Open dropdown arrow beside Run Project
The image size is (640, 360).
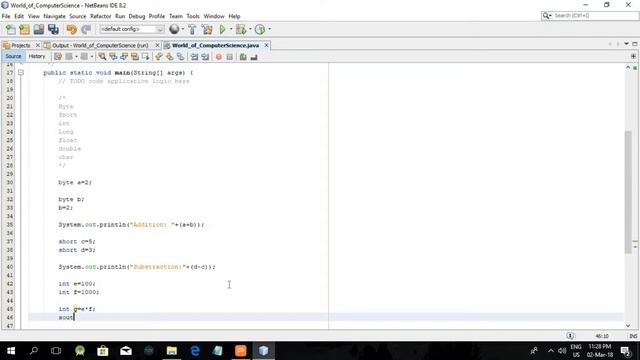pyautogui.click(x=231, y=29)
